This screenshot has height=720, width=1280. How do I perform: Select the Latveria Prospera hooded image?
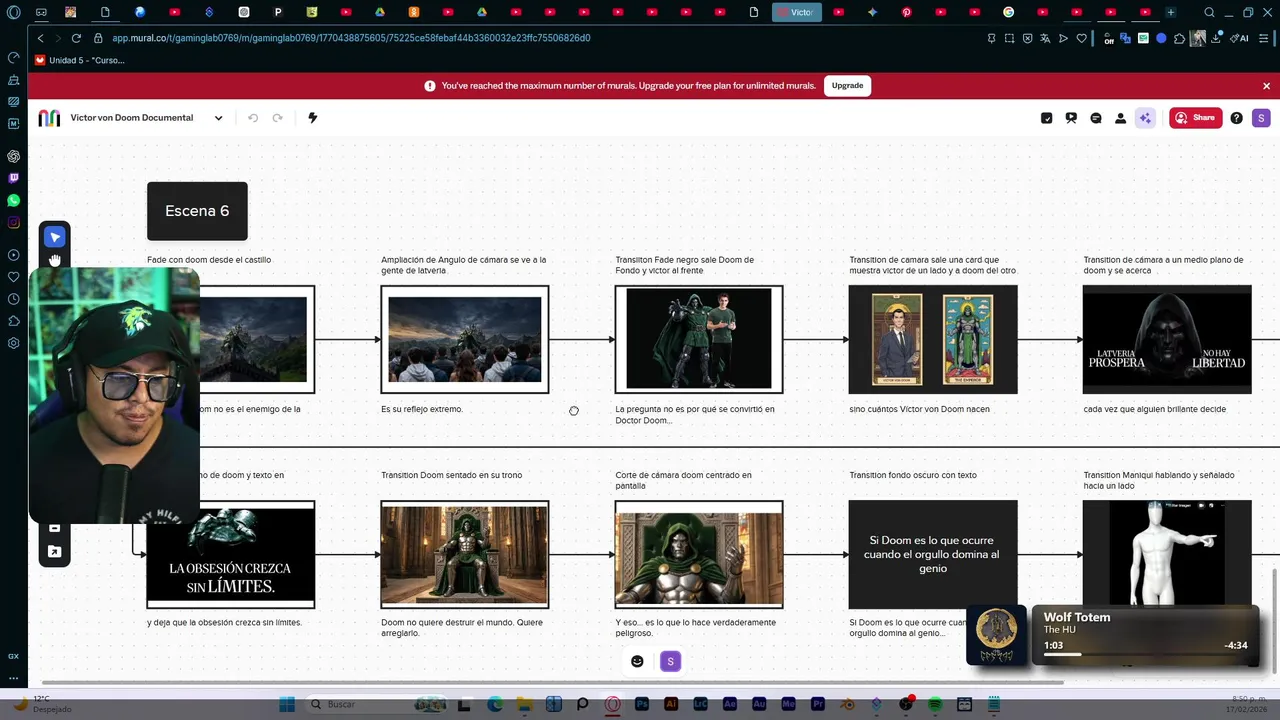coord(1167,339)
